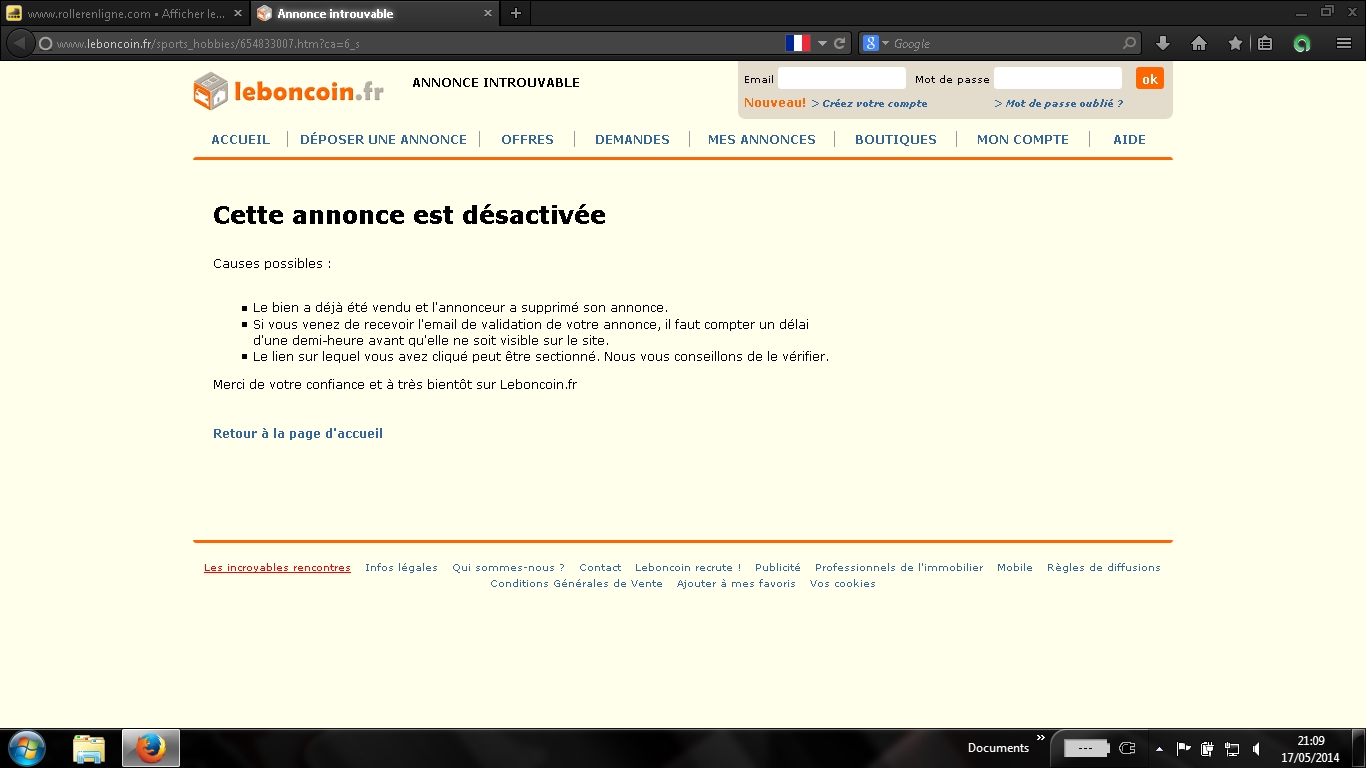Open MON COMPTE in navigation
Image resolution: width=1366 pixels, height=768 pixels.
1023,140
